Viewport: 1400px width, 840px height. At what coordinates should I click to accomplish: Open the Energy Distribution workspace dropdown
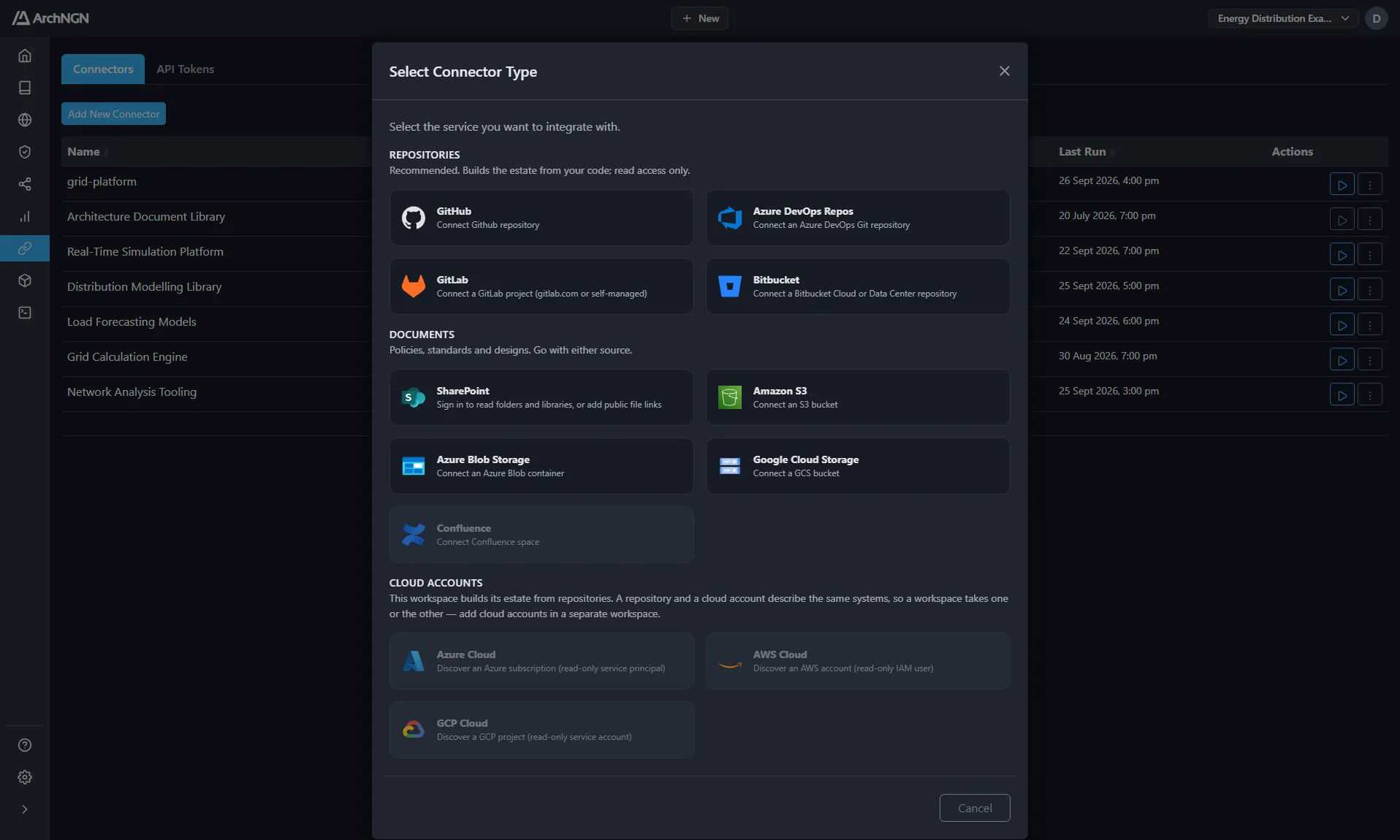tap(1283, 18)
